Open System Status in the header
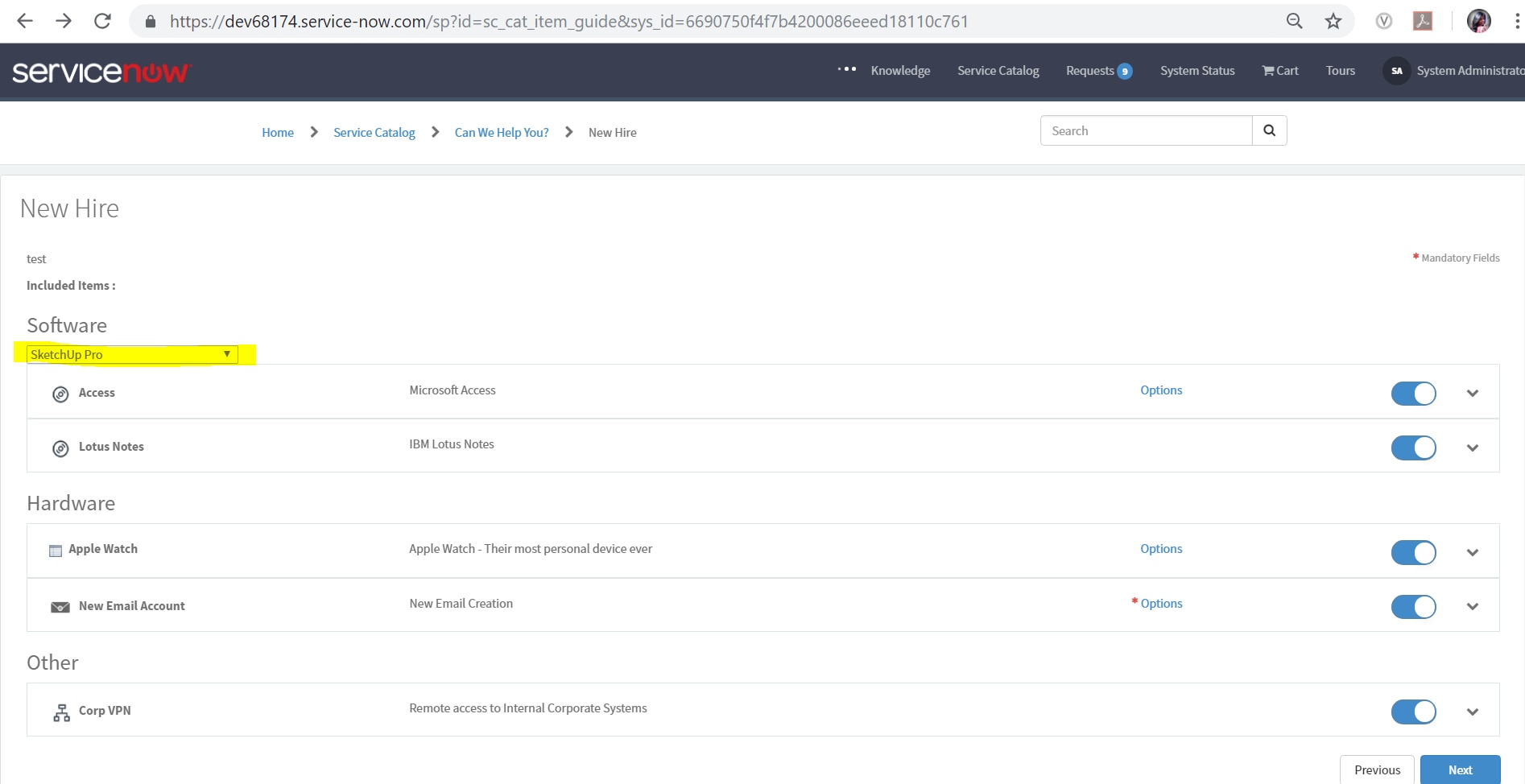This screenshot has height=784, width=1525. (1197, 71)
